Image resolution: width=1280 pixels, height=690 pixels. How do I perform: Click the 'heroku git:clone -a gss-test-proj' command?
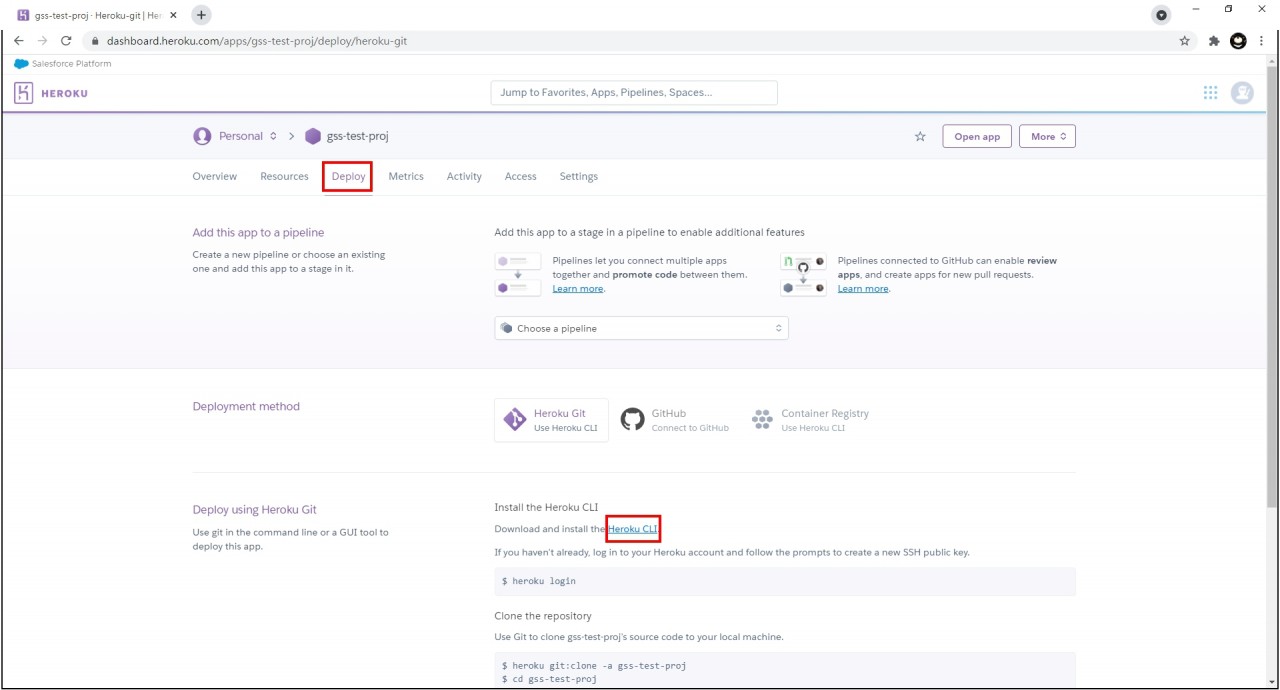pyautogui.click(x=594, y=666)
